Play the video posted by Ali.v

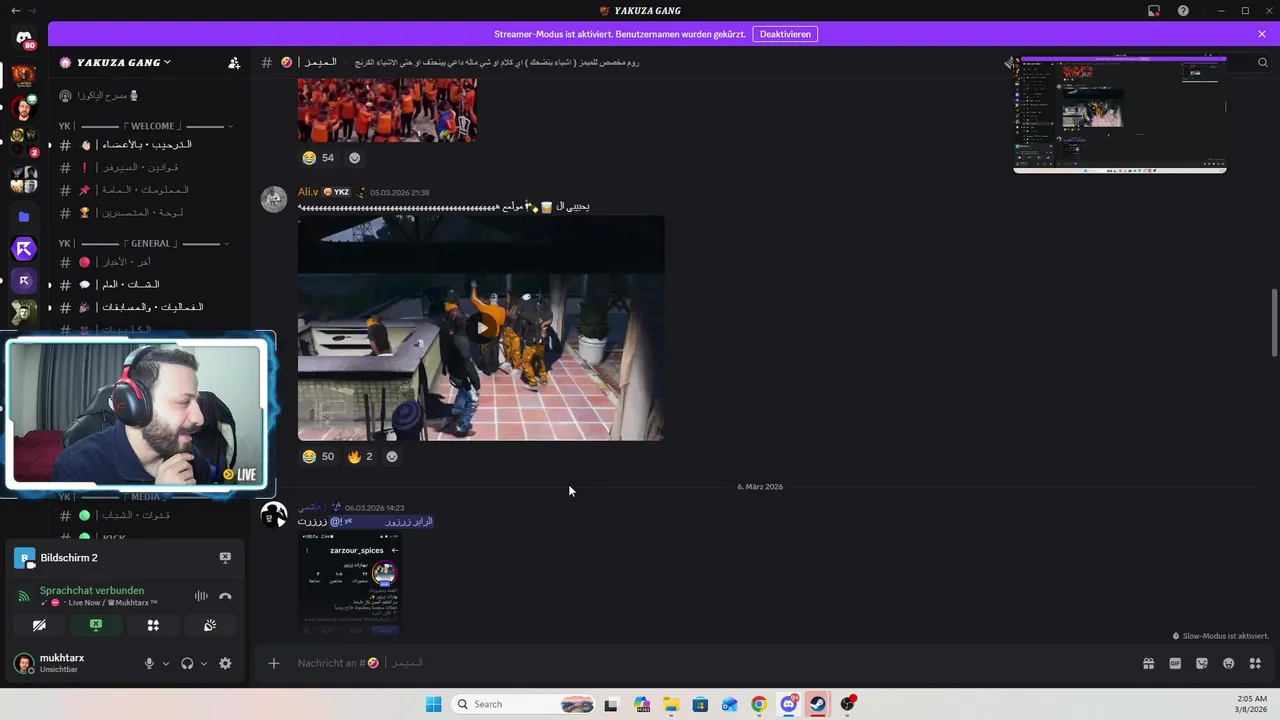481,328
